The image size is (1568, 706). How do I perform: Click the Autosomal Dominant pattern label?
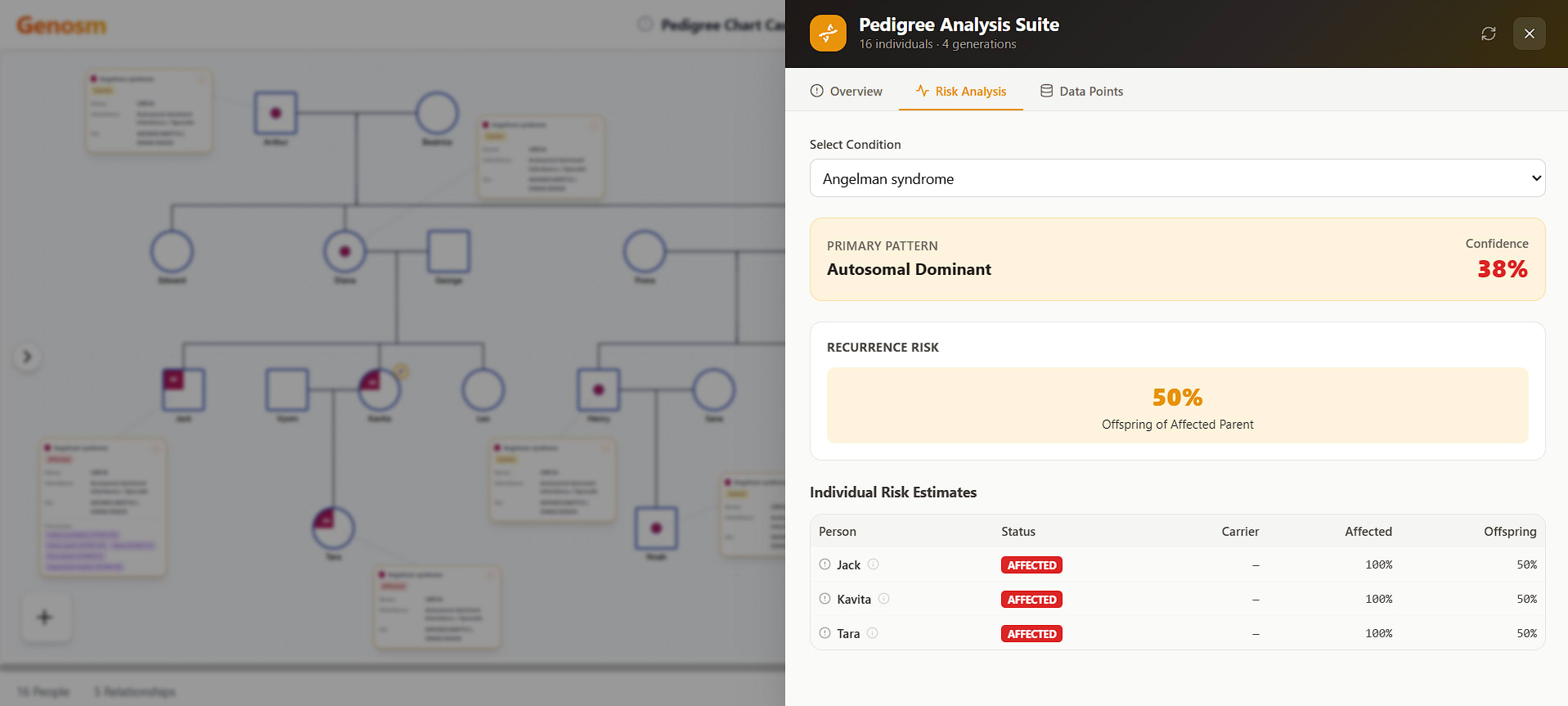coord(909,269)
